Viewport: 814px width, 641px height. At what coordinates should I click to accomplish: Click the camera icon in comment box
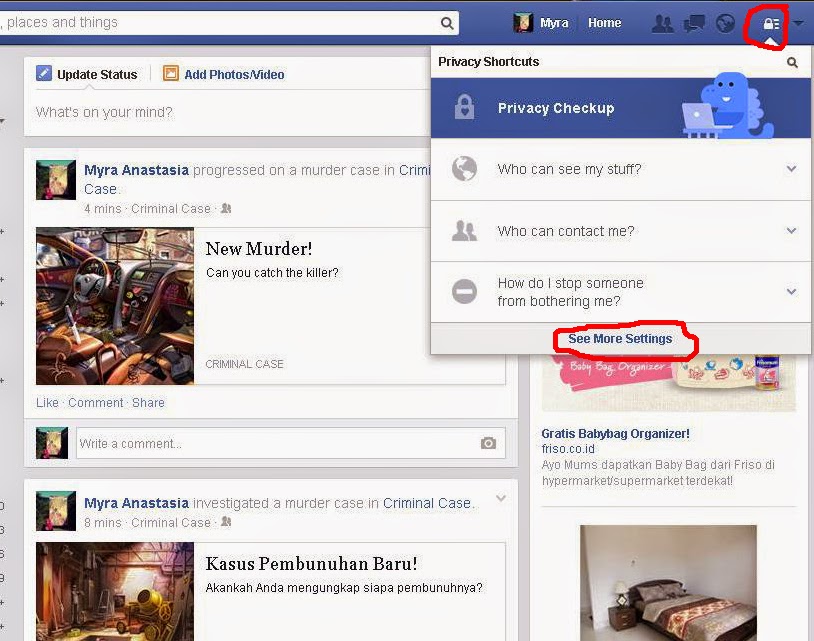(488, 443)
